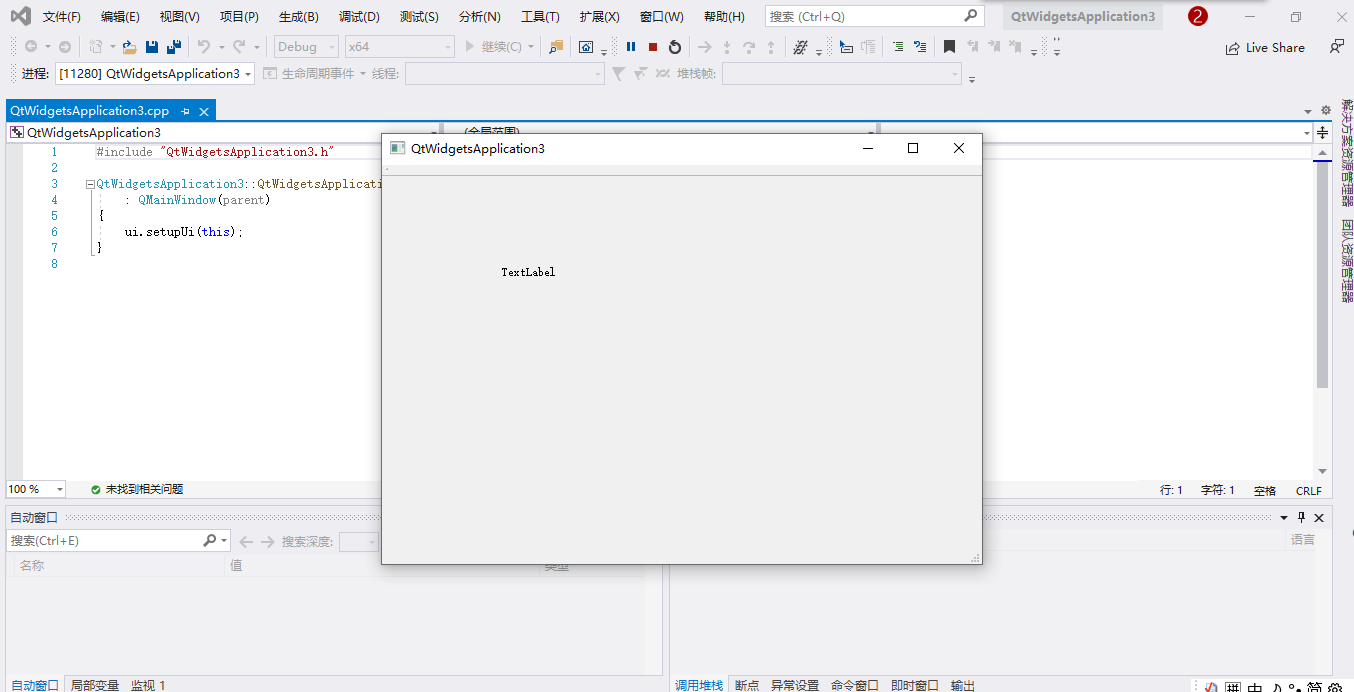Close the call stack panel
The image size is (1354, 692).
[x=1319, y=517]
